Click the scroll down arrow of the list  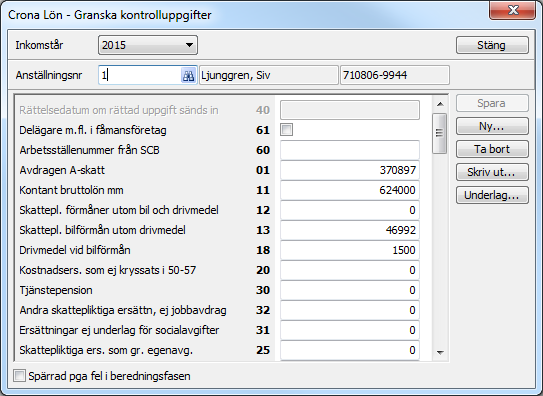point(440,353)
